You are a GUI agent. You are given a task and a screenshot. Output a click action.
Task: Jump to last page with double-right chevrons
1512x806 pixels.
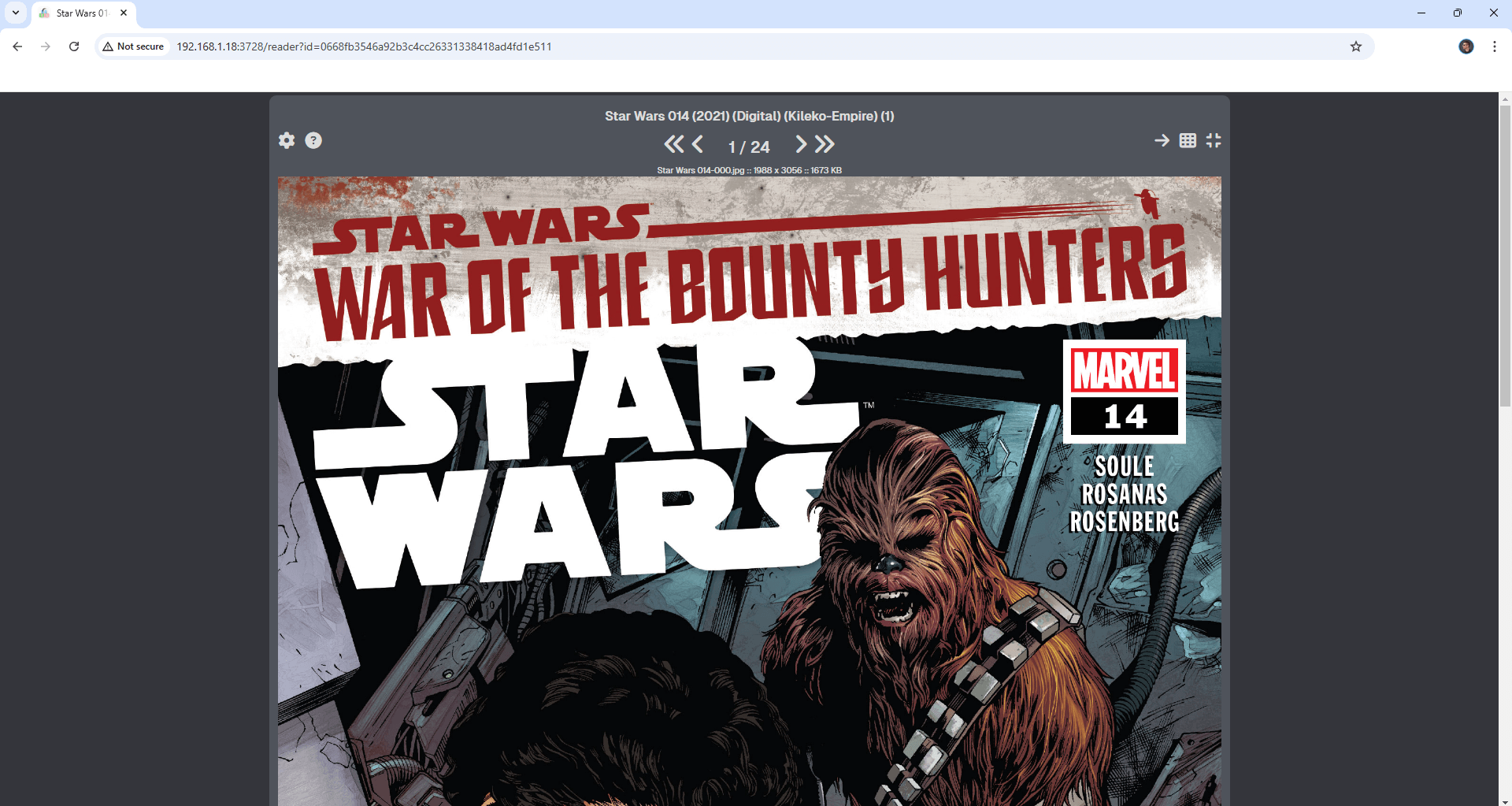[825, 144]
